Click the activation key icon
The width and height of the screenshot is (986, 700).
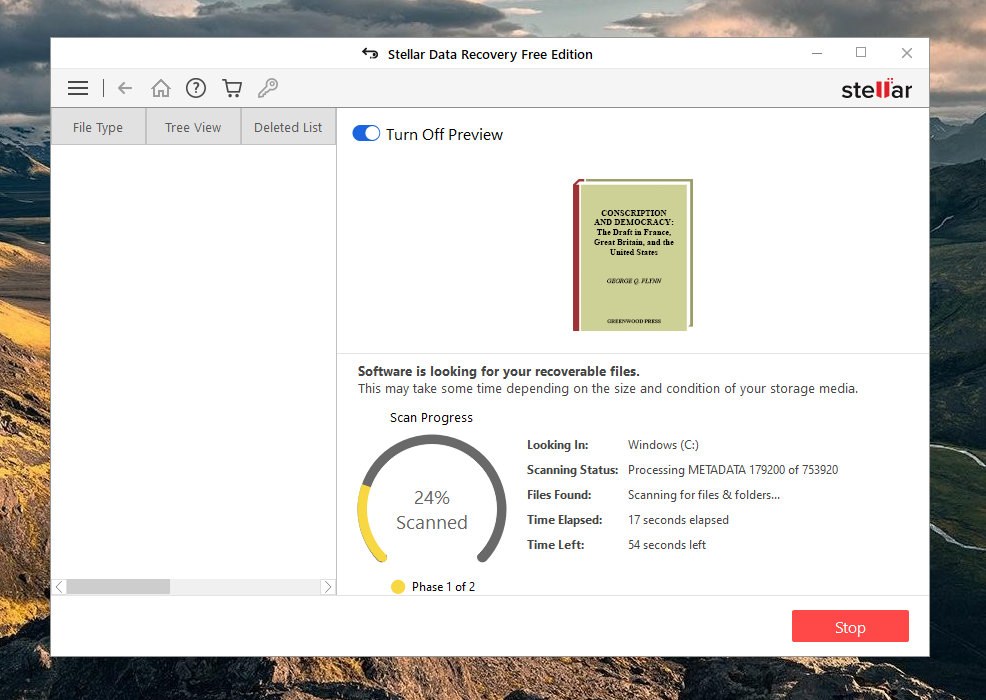[268, 88]
